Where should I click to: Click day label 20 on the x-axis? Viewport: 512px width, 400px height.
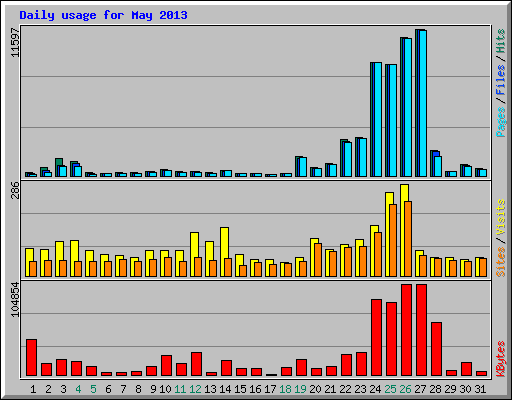click(x=315, y=389)
